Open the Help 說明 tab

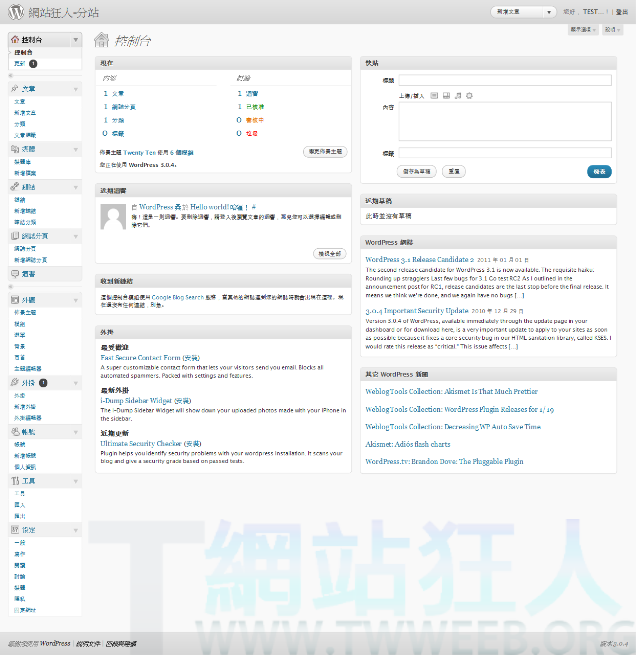(x=612, y=29)
